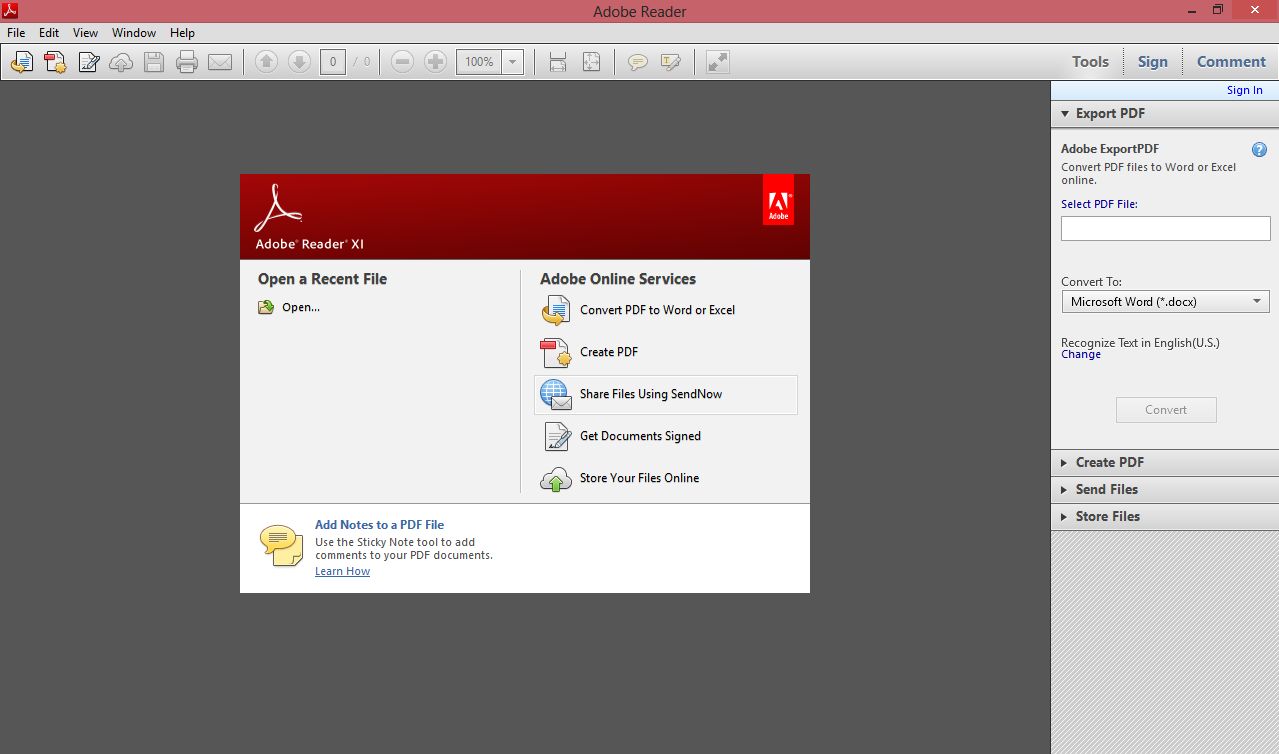Expand the Create PDF panel section
The image size is (1279, 754).
[1164, 462]
